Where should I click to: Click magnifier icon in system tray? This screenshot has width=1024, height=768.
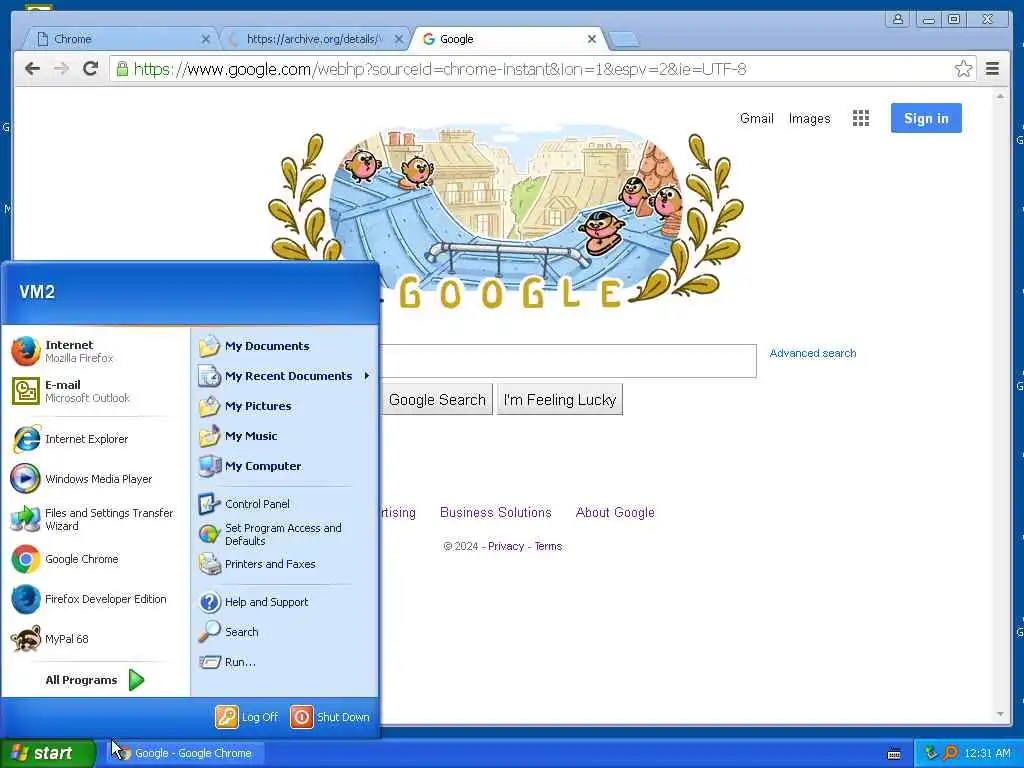point(950,753)
